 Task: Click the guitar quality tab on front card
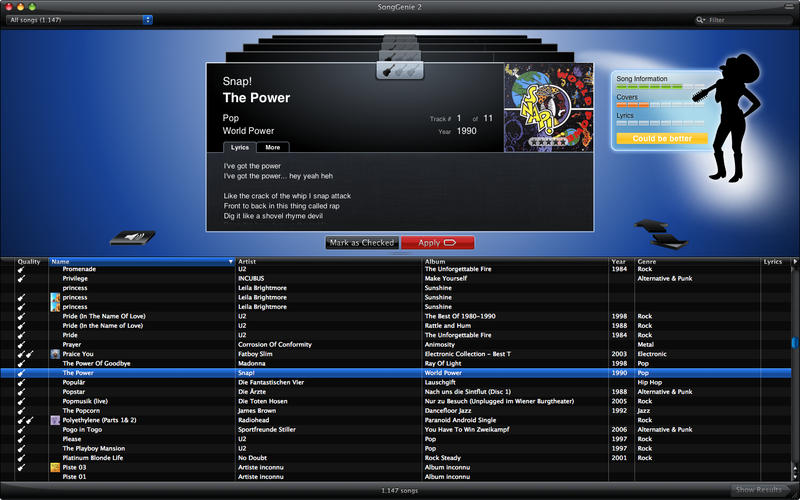400,71
